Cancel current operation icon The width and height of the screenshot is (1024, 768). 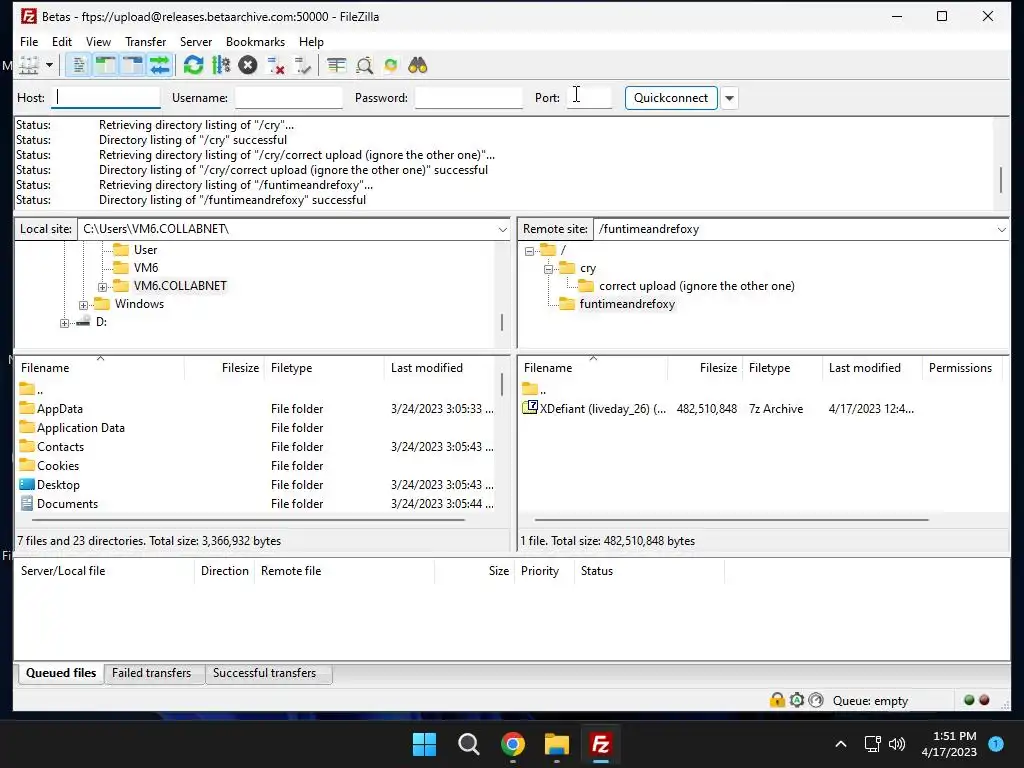coord(248,65)
